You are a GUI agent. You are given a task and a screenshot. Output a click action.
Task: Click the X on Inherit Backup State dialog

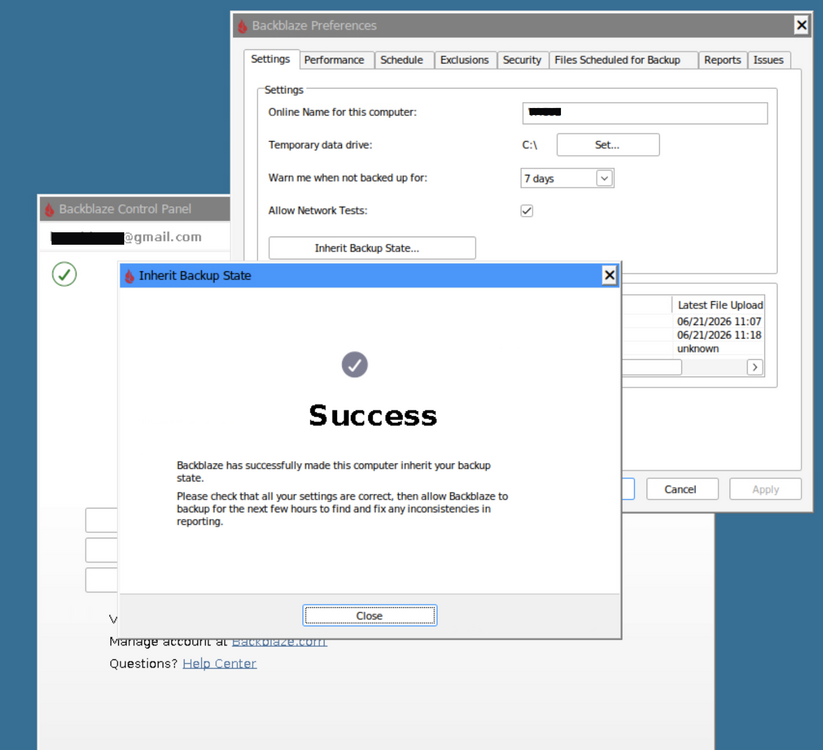(609, 275)
